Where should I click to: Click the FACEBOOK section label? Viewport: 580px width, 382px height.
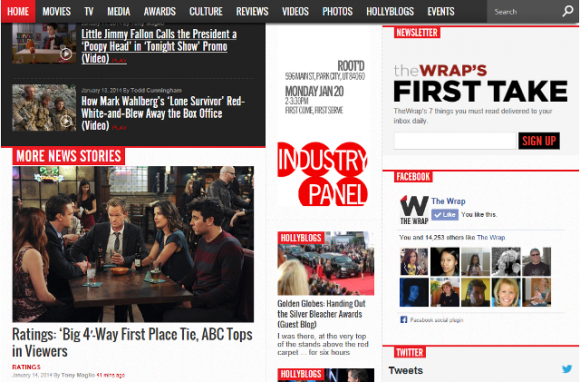point(413,176)
